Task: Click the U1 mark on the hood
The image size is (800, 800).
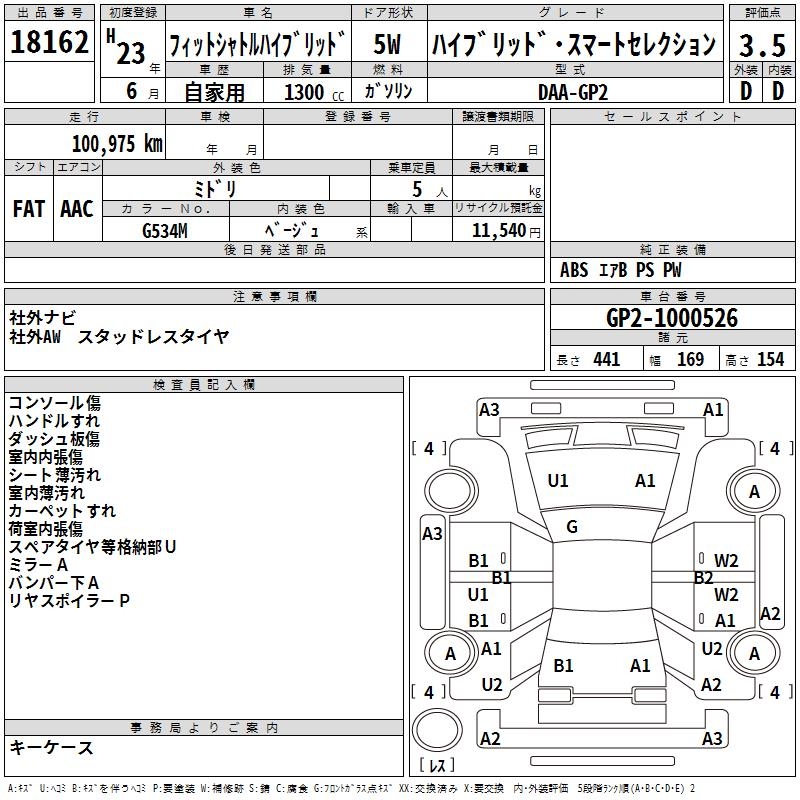Action: (558, 481)
